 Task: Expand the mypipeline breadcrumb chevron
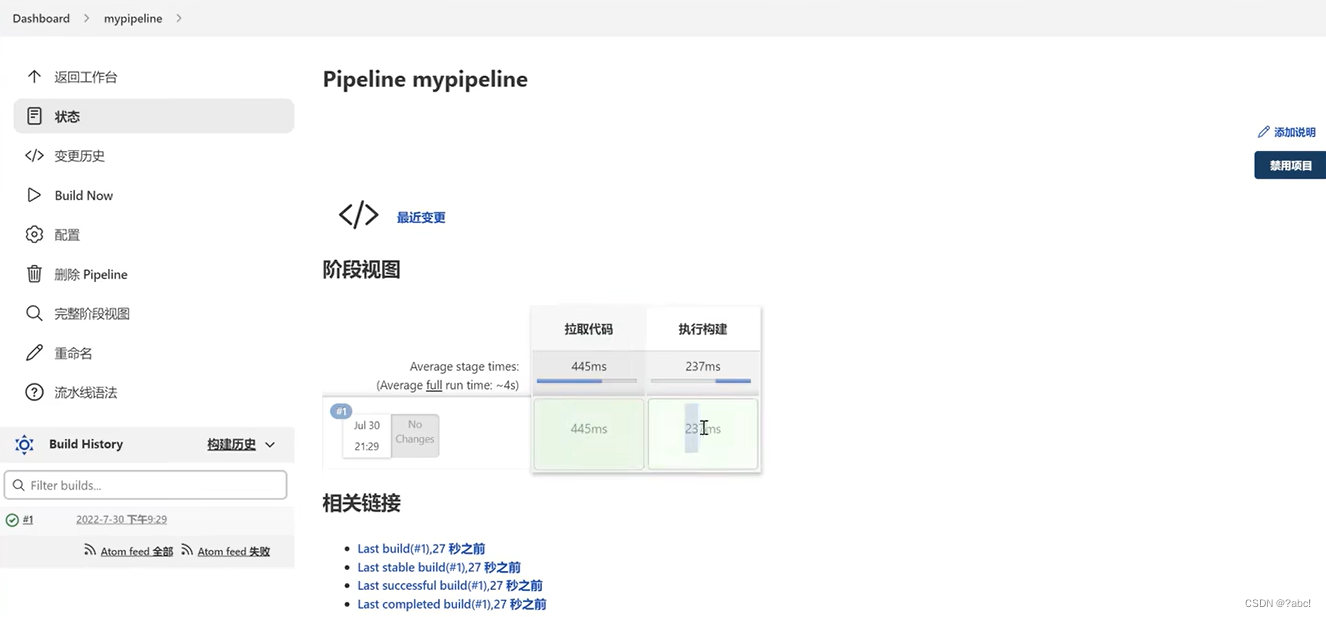(x=177, y=18)
